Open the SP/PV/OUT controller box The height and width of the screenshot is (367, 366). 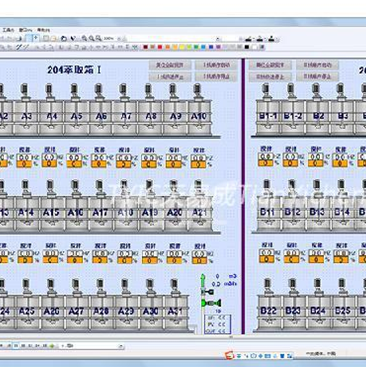217,324
